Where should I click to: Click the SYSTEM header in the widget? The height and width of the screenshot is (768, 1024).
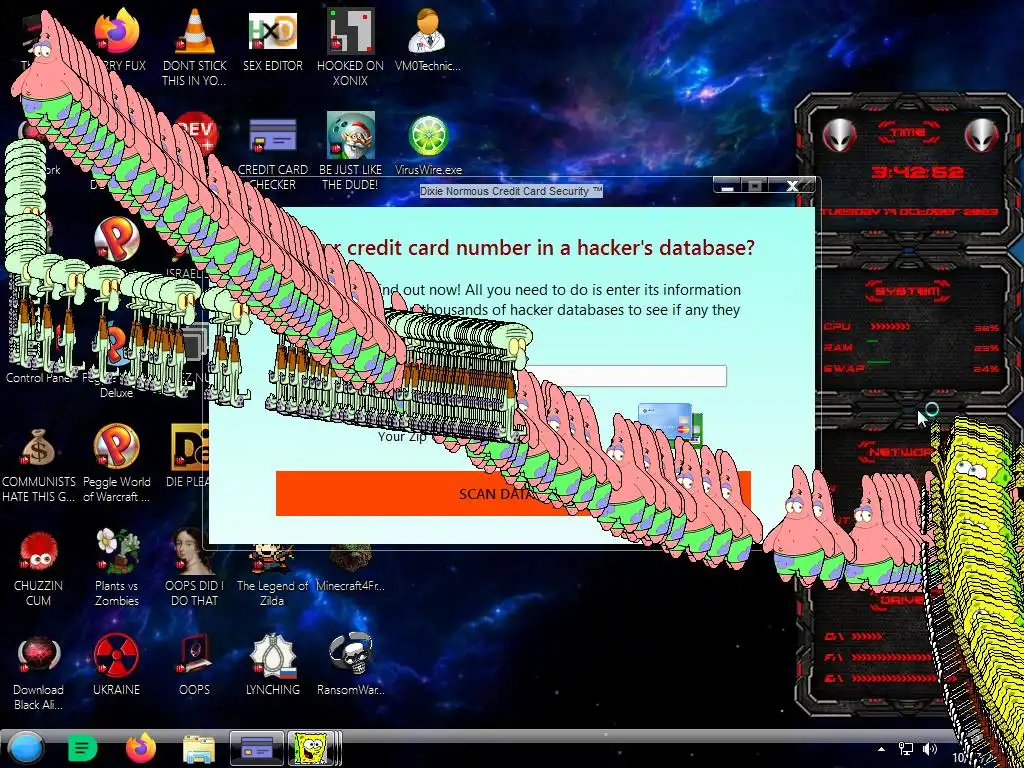pyautogui.click(x=908, y=290)
